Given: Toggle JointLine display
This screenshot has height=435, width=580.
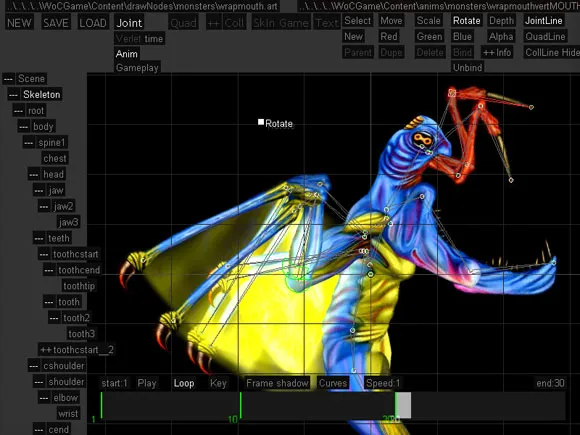Looking at the screenshot, I should click(544, 21).
